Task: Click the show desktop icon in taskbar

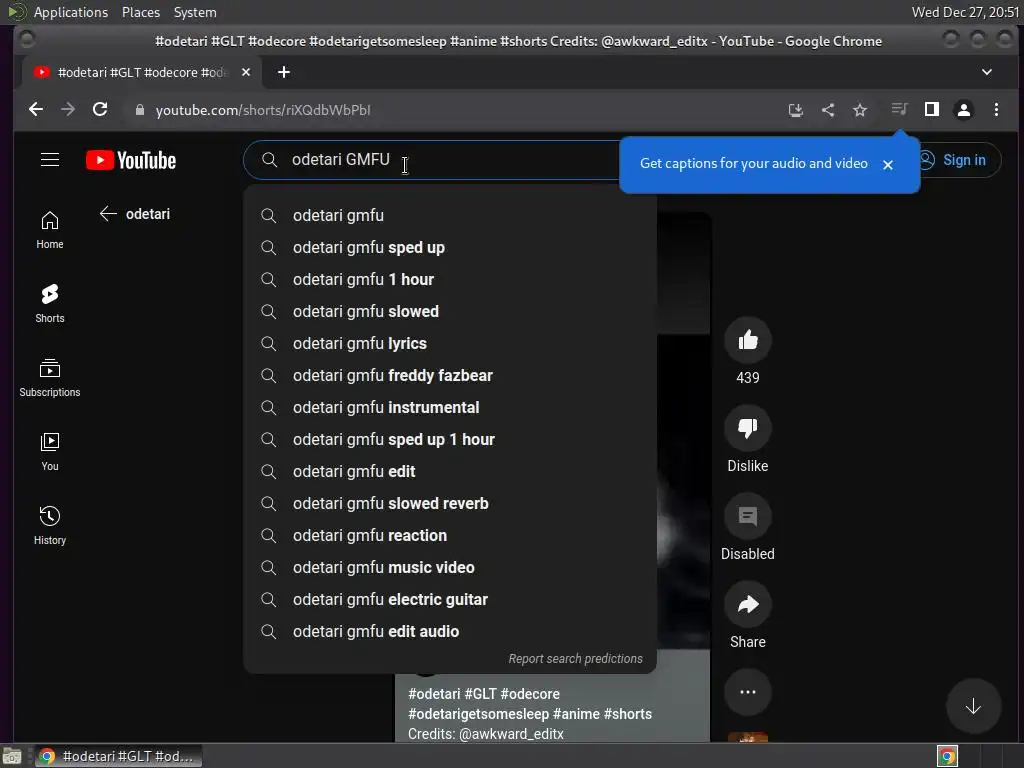Action: pos(11,756)
